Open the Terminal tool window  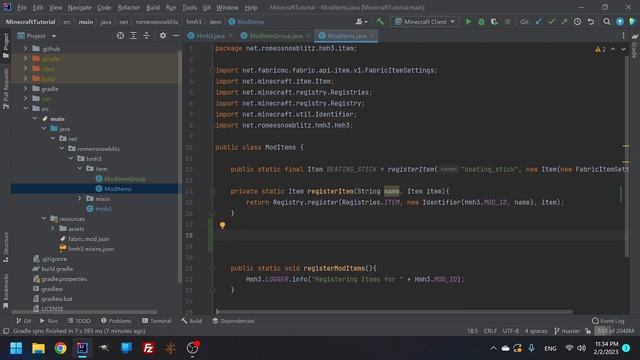tap(157, 321)
